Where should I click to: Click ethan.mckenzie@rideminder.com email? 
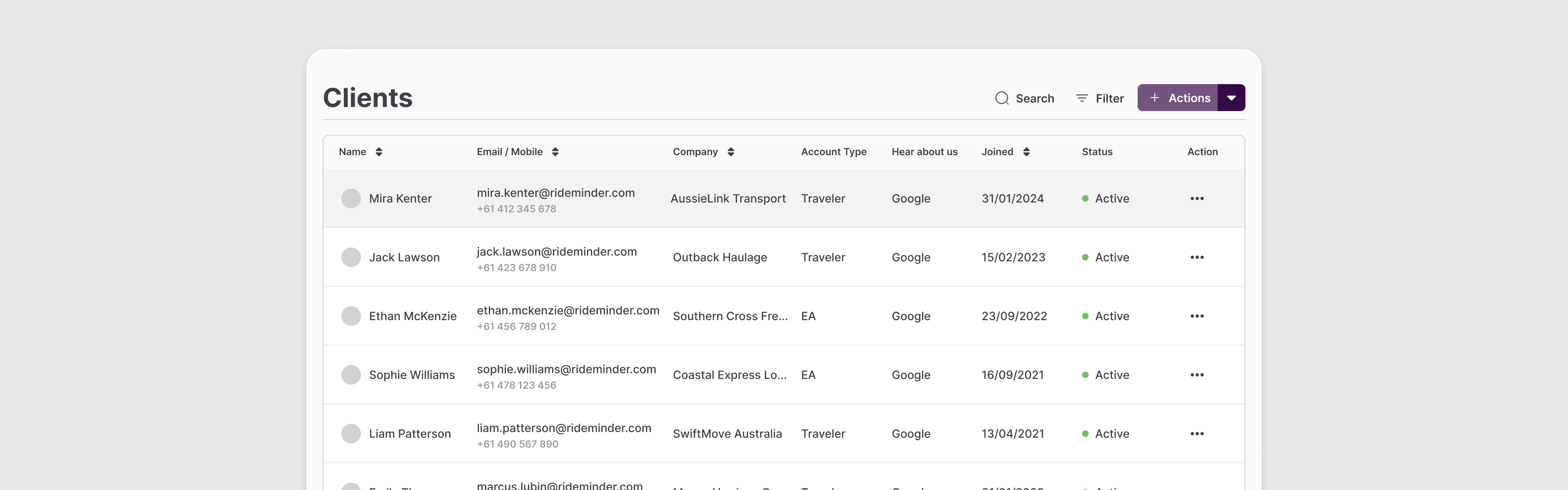point(567,310)
